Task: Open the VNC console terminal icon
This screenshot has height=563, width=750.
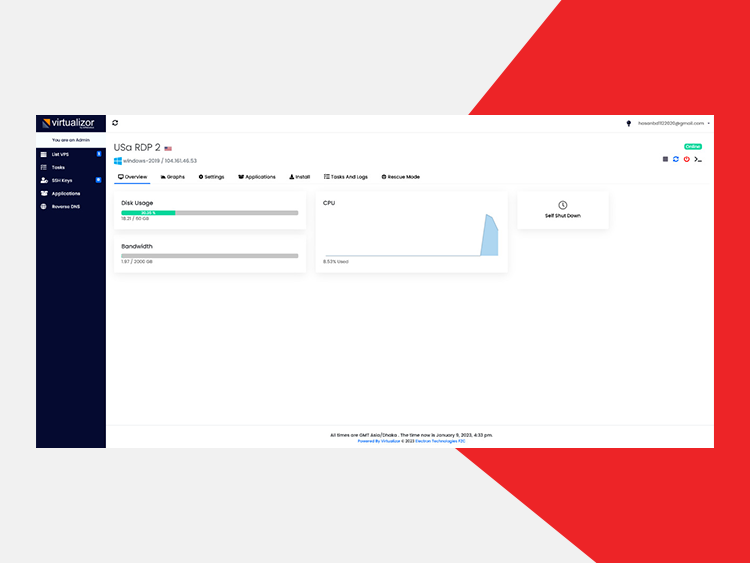Action: 698,159
